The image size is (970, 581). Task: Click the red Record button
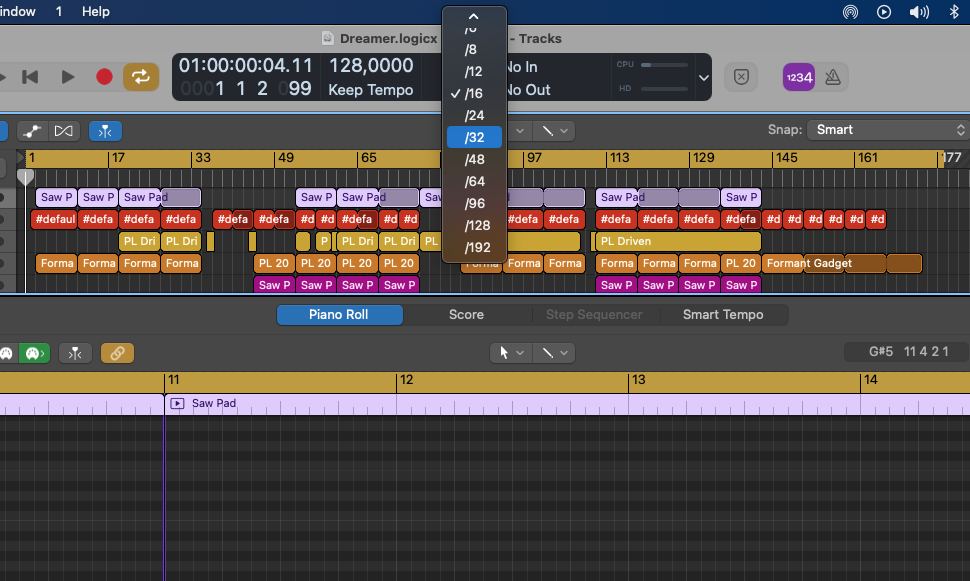tap(104, 77)
